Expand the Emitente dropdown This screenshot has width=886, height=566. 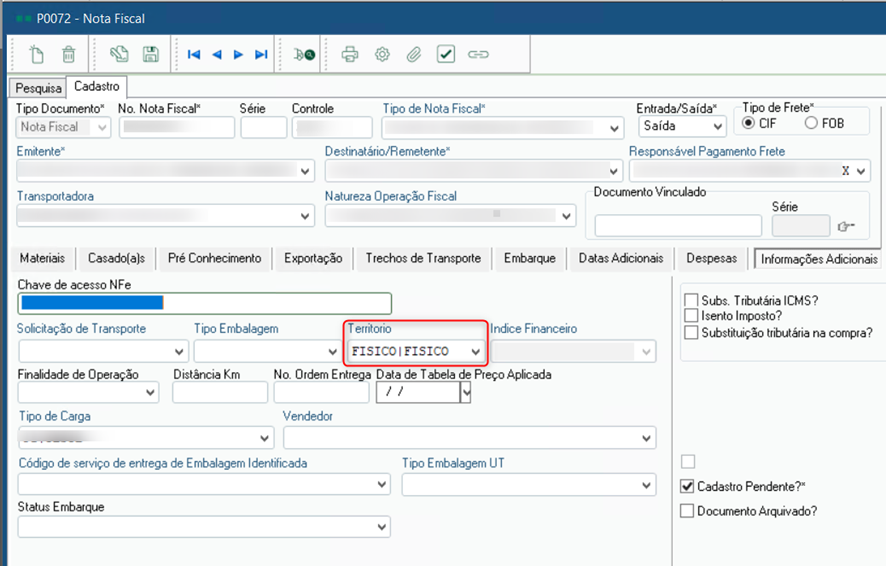point(305,171)
